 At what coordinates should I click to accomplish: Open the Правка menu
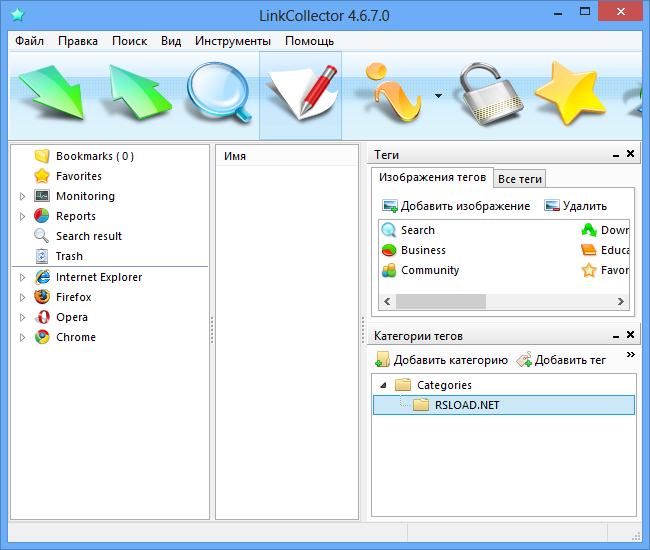point(78,41)
